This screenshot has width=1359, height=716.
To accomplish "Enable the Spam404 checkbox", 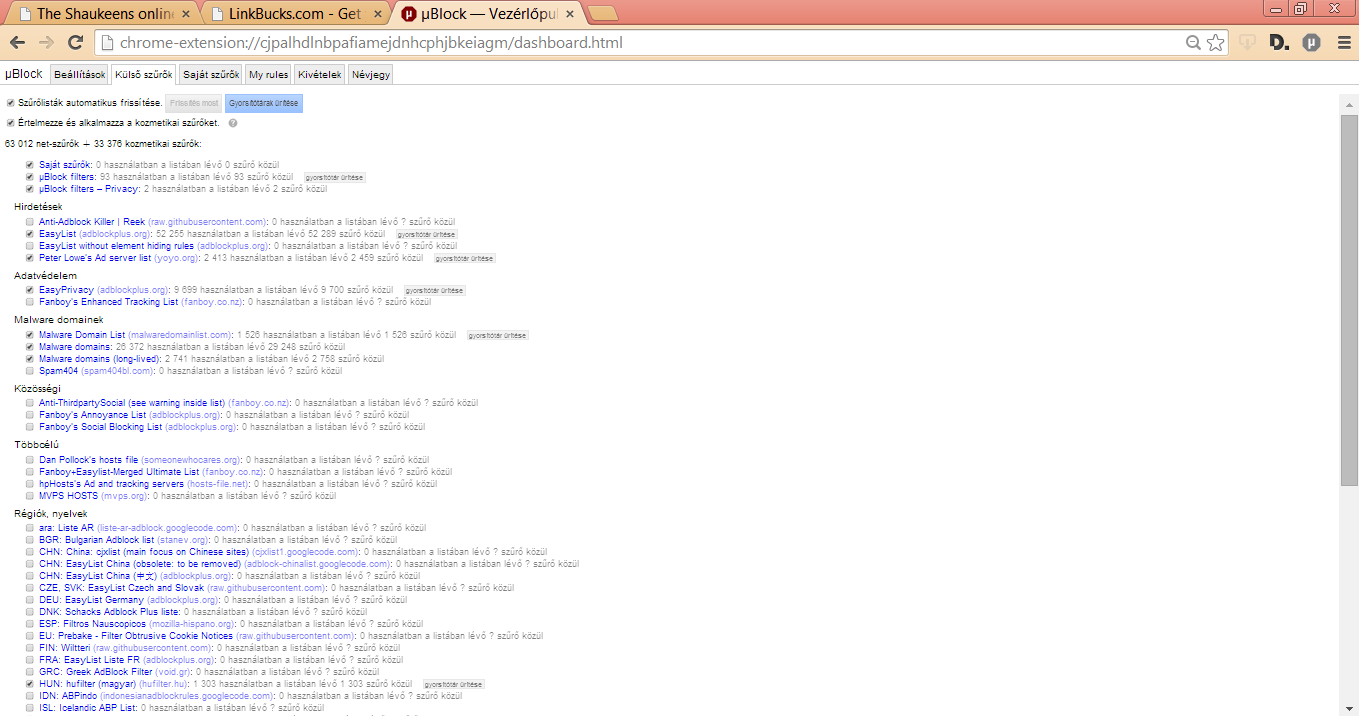I will [x=30, y=371].
